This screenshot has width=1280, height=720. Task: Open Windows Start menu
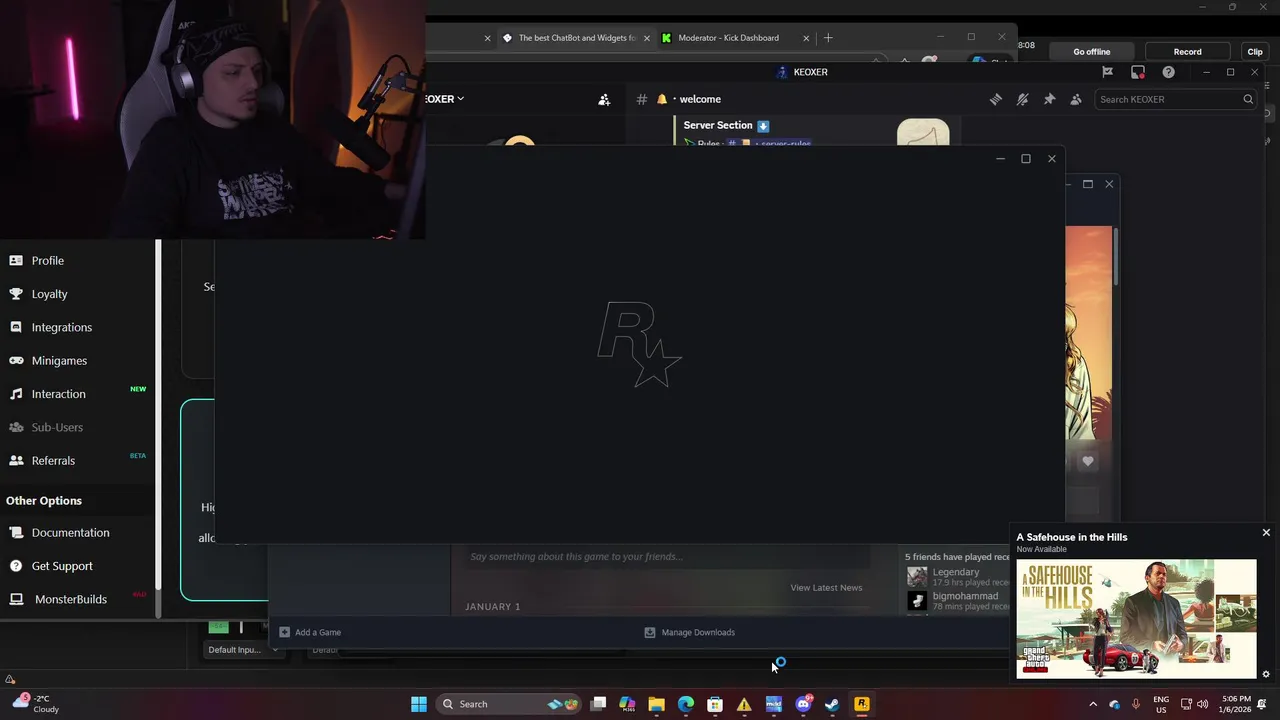click(x=419, y=704)
